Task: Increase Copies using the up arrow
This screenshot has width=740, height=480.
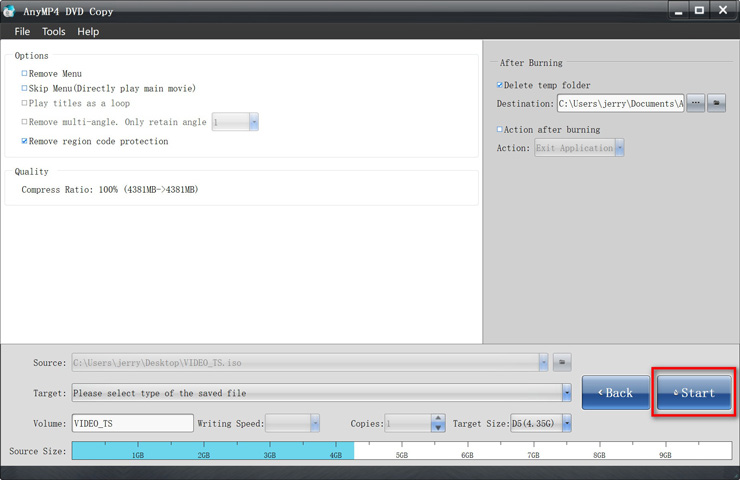Action: point(438,418)
